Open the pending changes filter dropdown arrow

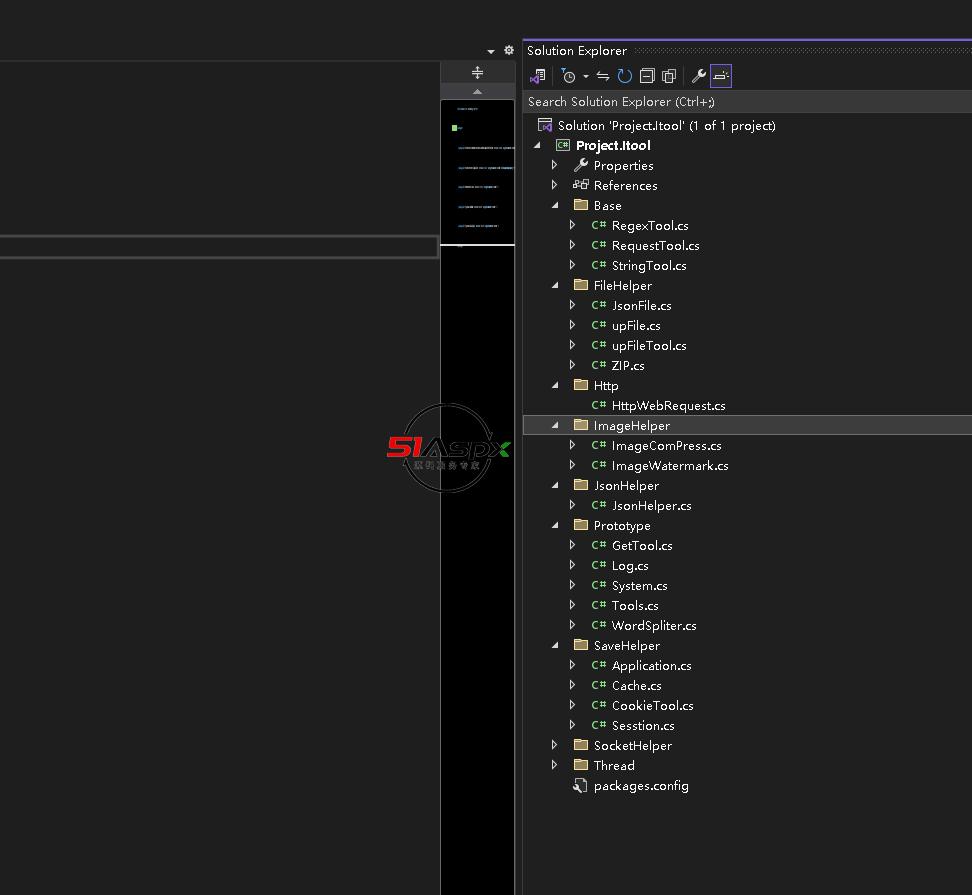click(x=585, y=77)
